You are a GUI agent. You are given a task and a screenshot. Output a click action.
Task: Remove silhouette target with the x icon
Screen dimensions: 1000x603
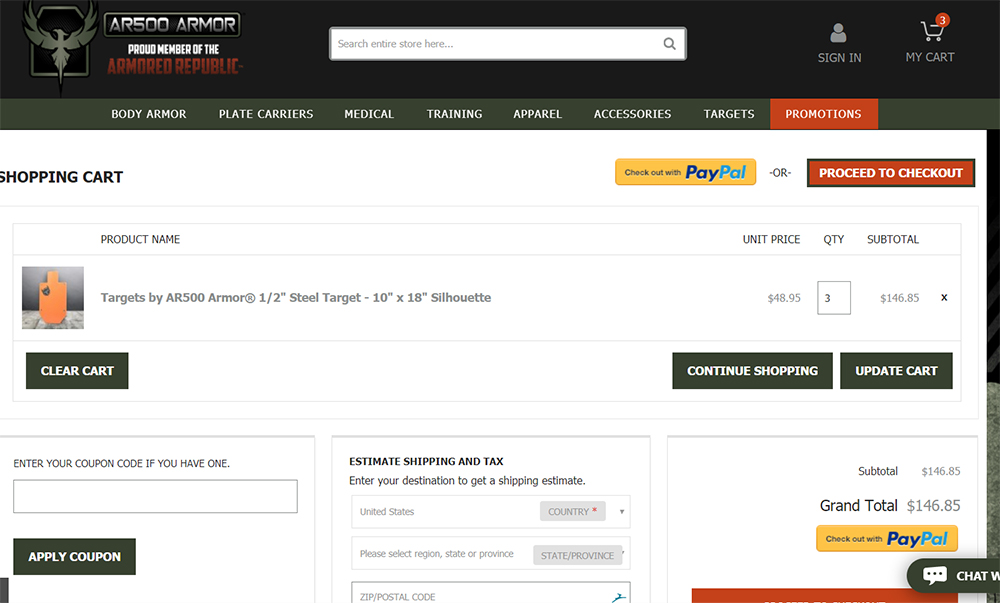(x=944, y=298)
